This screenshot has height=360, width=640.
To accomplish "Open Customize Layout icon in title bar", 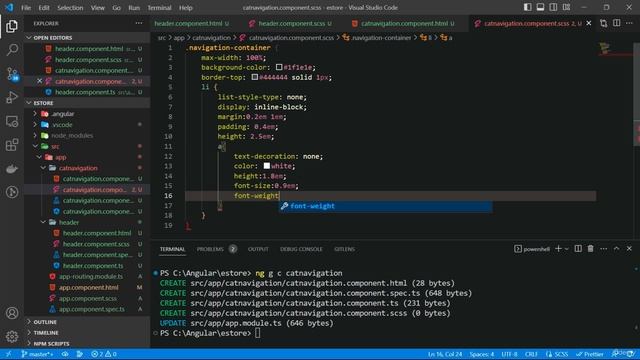I will click(x=567, y=7).
